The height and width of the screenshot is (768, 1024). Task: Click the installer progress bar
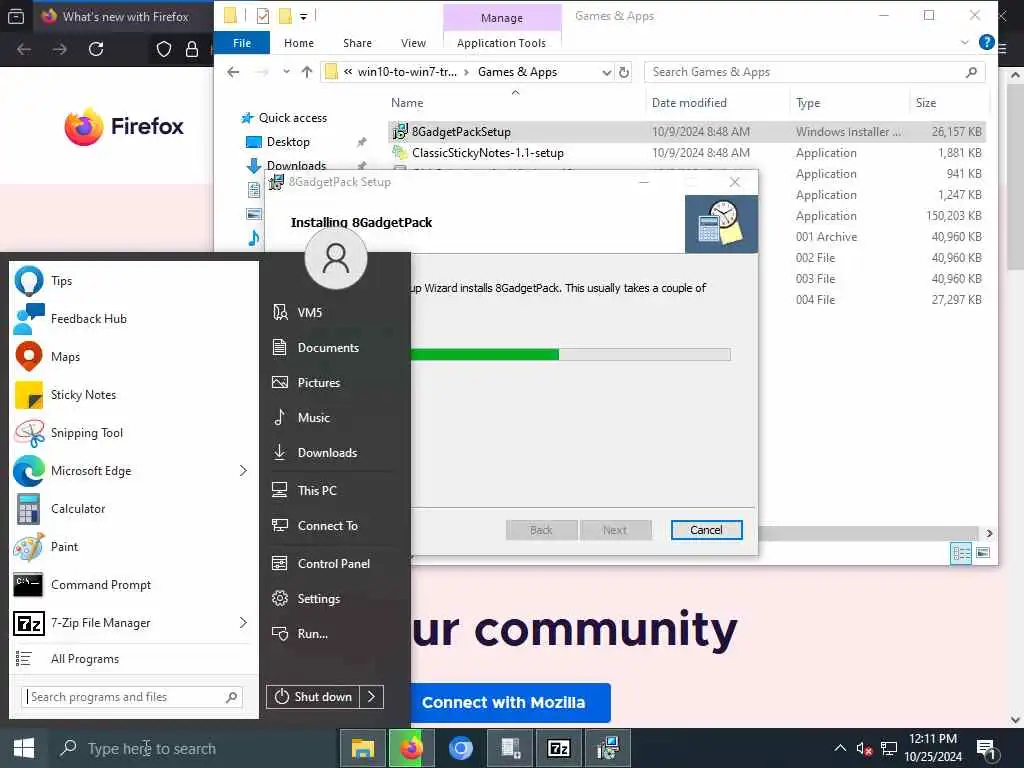pos(570,355)
